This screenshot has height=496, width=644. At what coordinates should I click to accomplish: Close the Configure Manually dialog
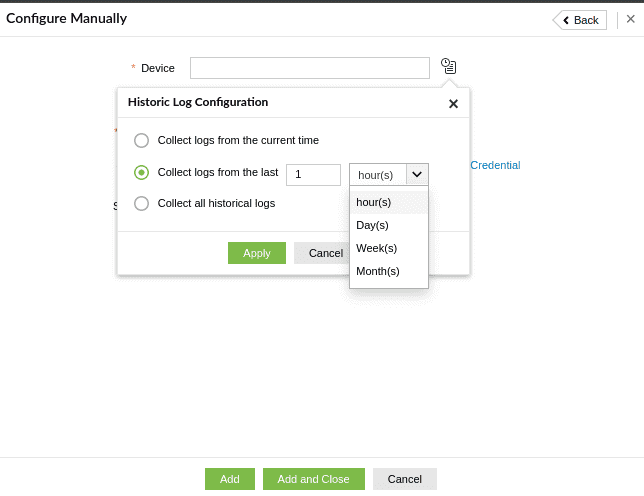coord(630,20)
